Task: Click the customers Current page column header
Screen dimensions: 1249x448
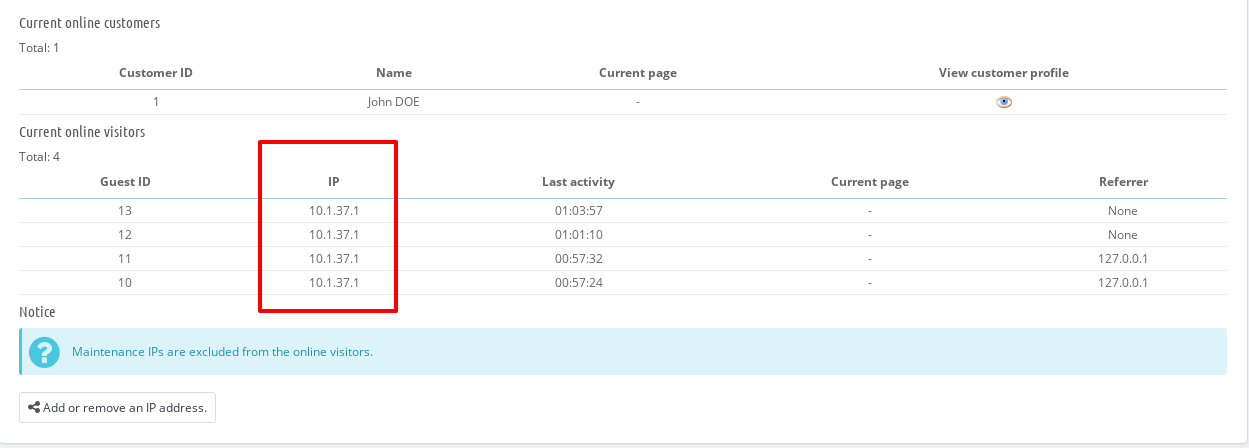Action: [x=638, y=73]
